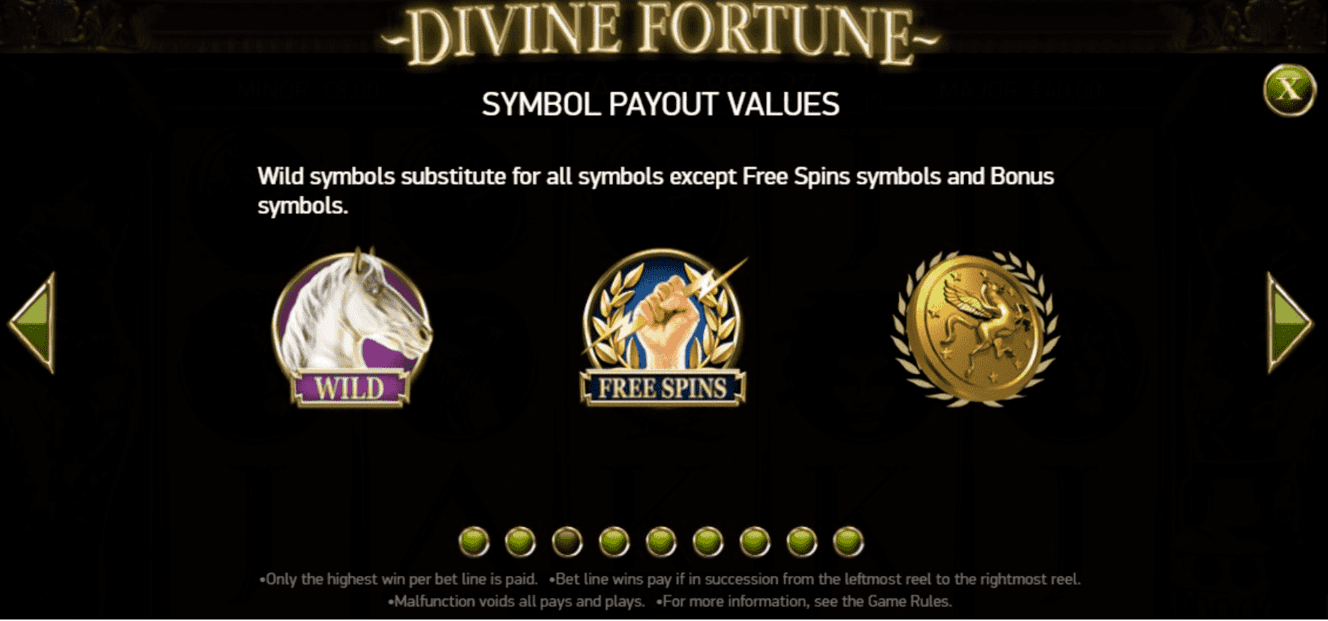The image size is (1328, 621).
Task: Go to the previous paytable page arrow
Action: point(31,323)
